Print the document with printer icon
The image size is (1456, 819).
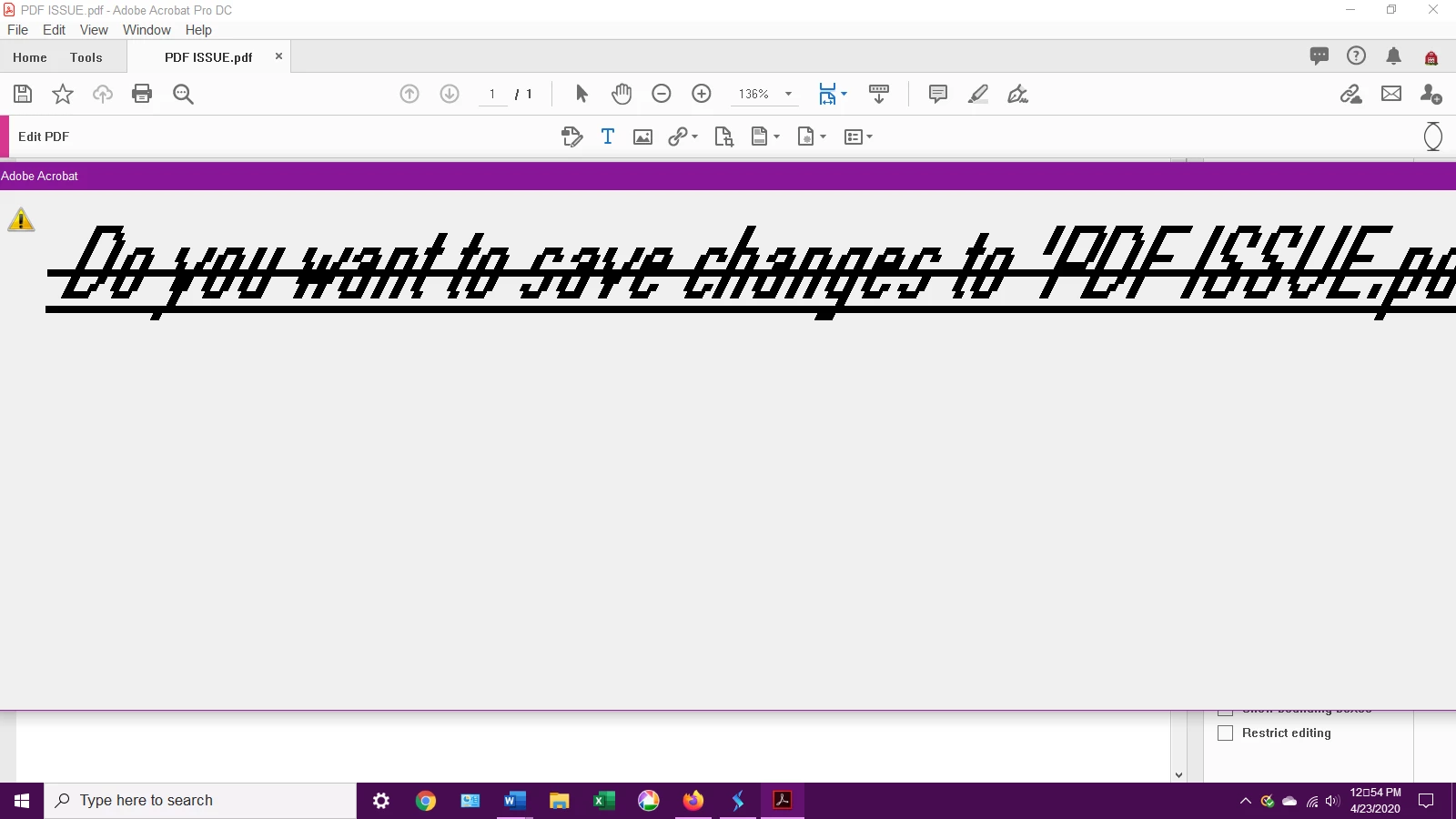coord(142,94)
